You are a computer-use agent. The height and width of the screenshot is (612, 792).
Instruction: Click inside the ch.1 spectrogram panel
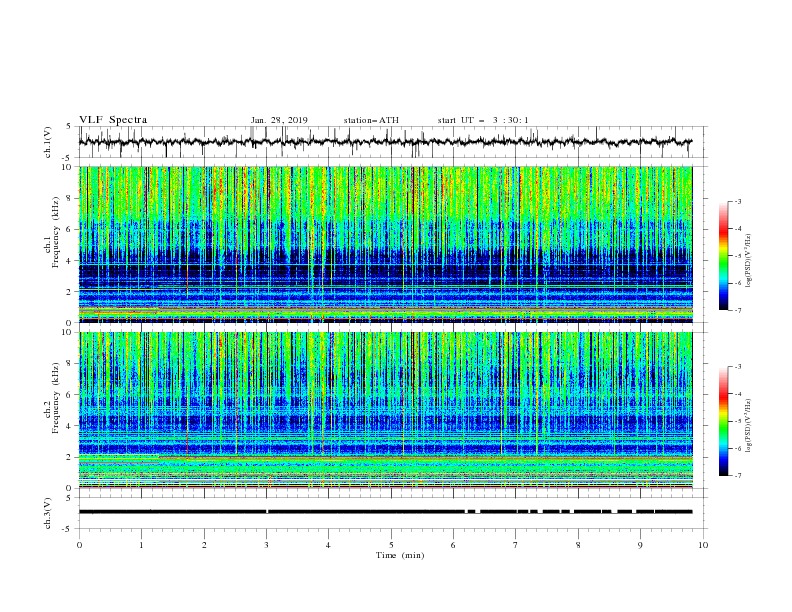click(x=385, y=244)
